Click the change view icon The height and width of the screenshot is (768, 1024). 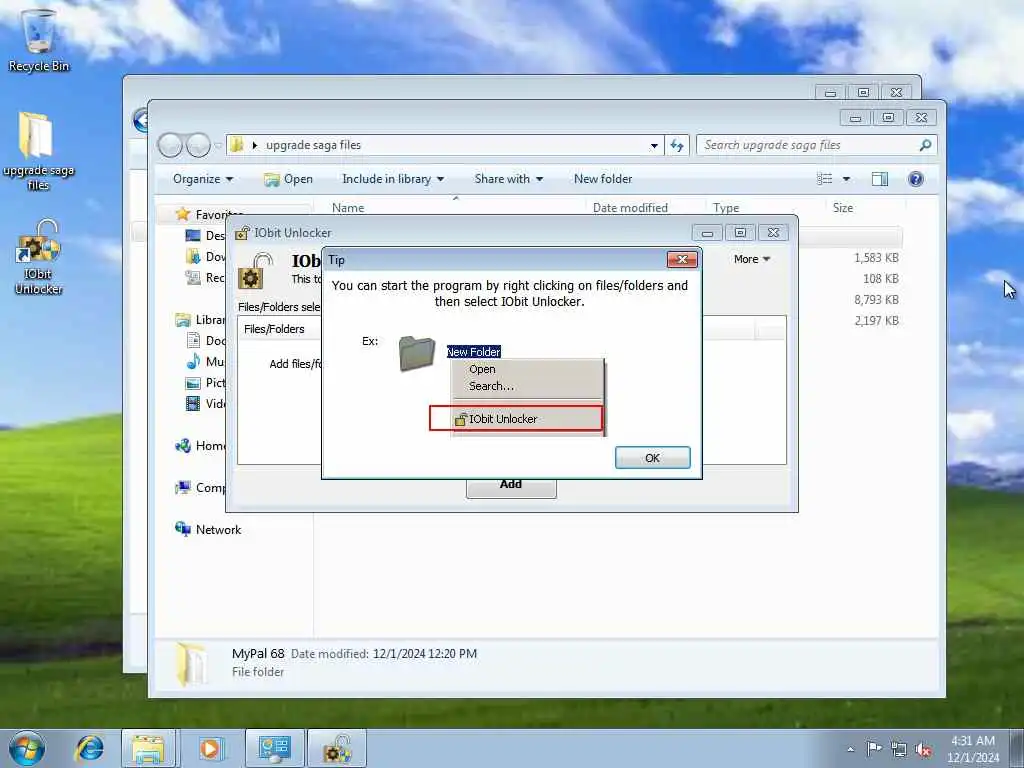825,179
